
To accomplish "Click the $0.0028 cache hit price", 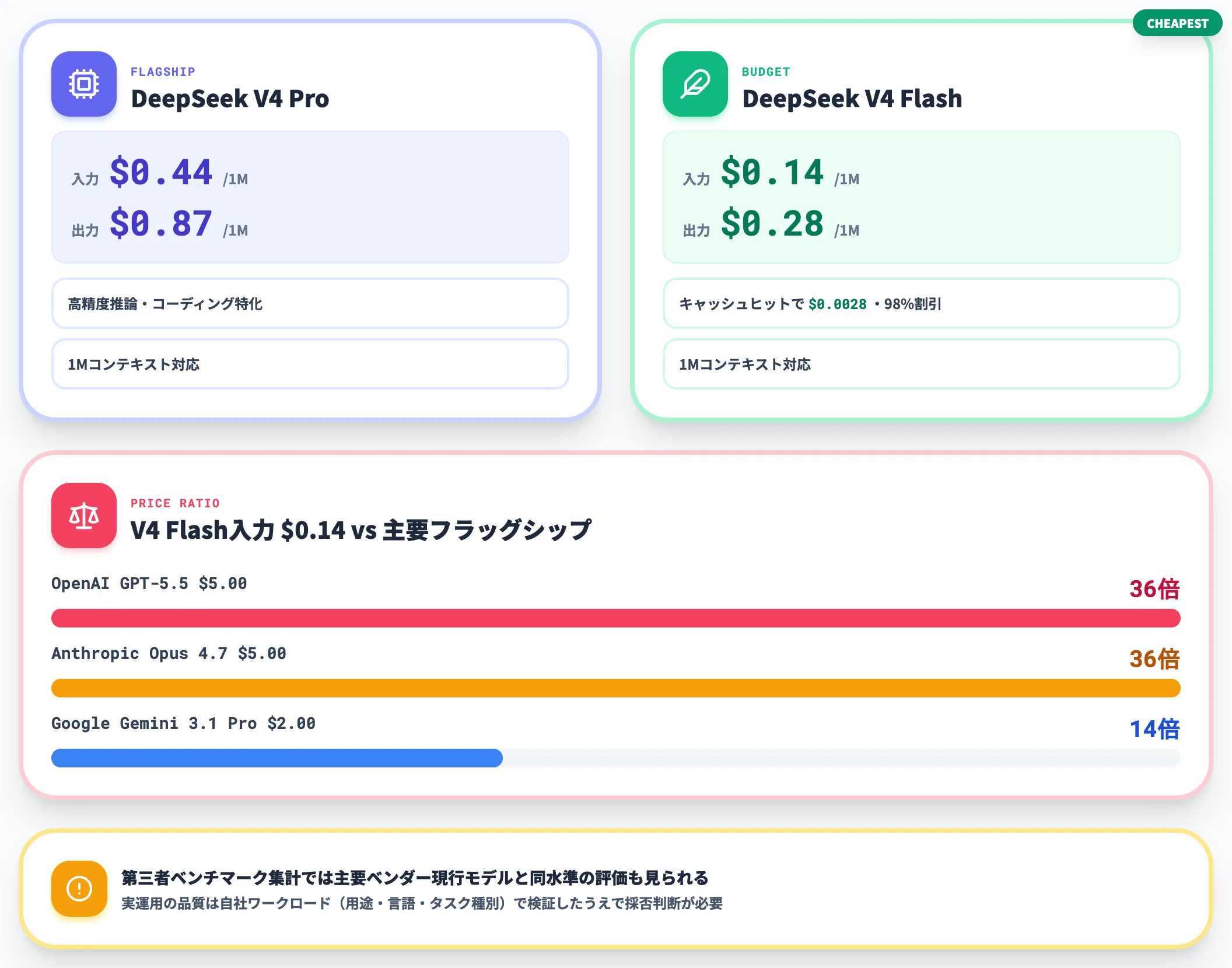I will (837, 304).
